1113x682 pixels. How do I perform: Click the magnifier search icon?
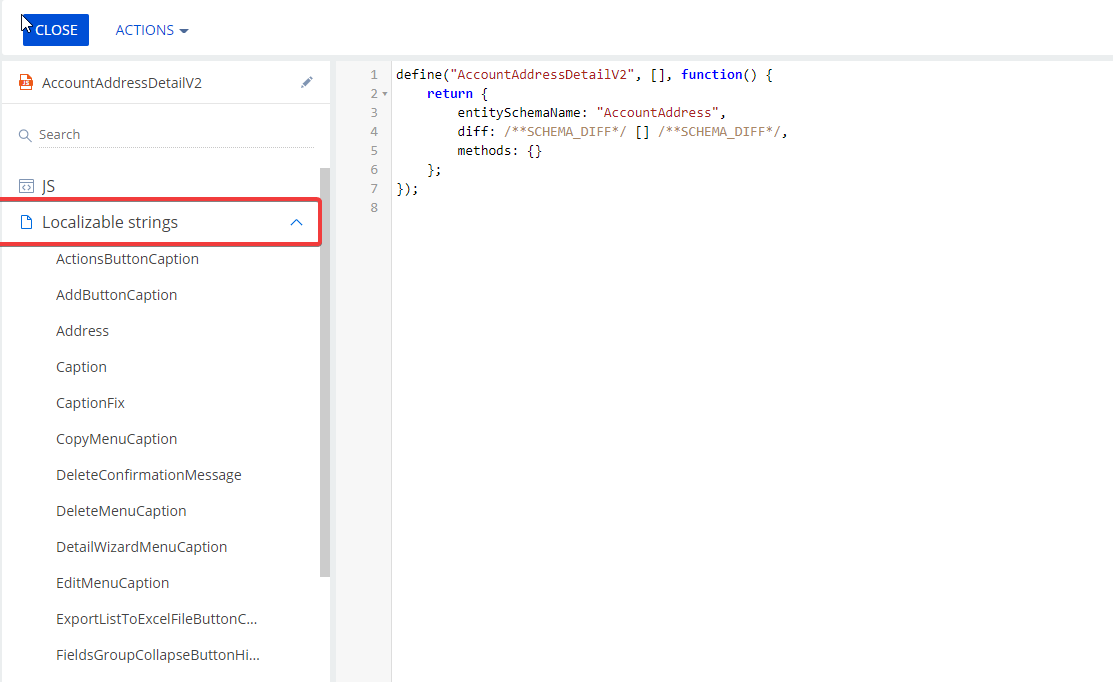click(x=25, y=135)
